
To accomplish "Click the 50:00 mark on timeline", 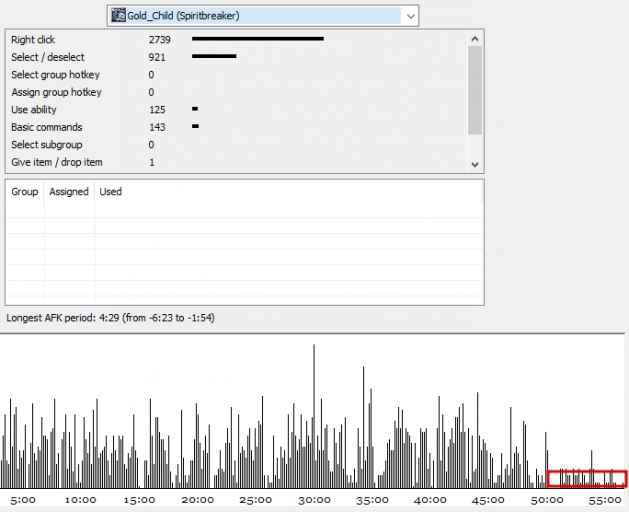I will pos(547,500).
